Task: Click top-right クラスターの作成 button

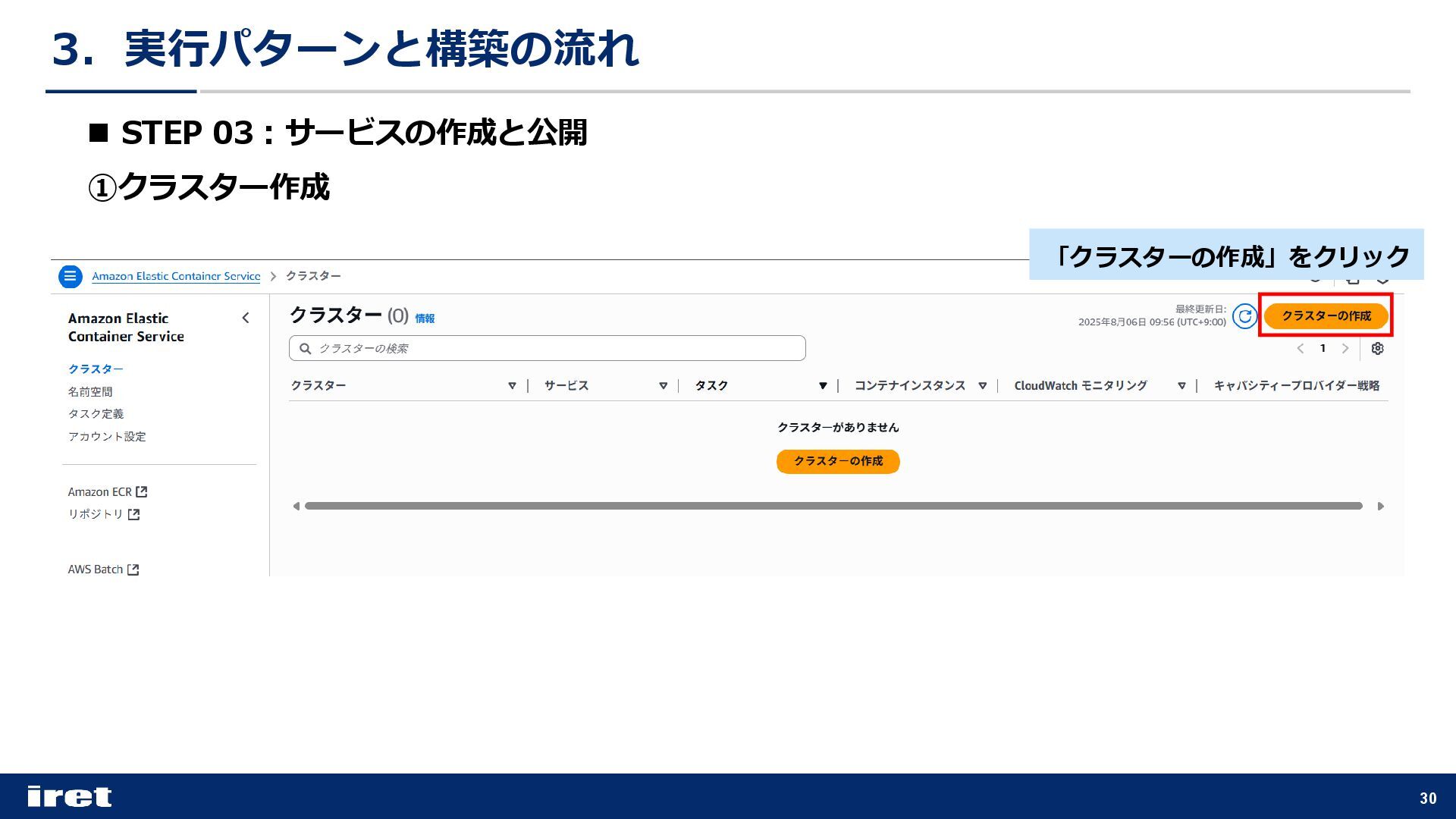Action: (x=1326, y=316)
